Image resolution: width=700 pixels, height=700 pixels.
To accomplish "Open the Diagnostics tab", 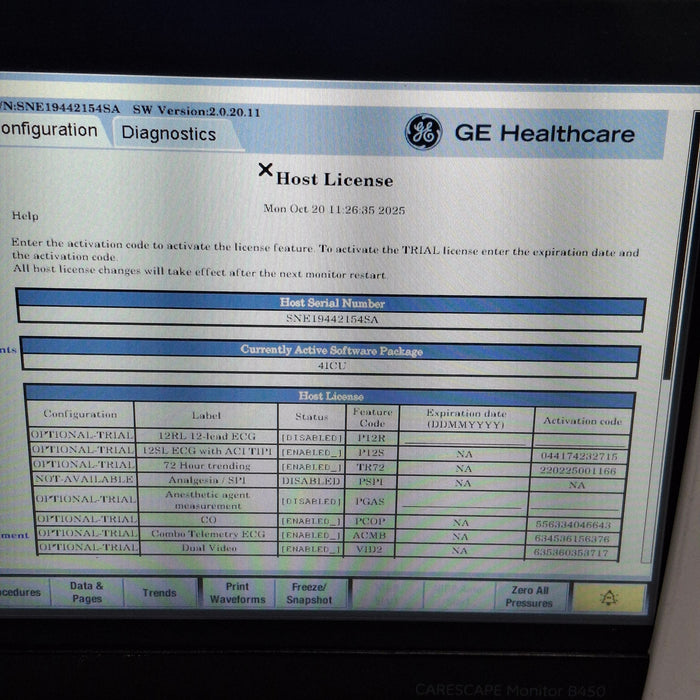I will point(169,133).
